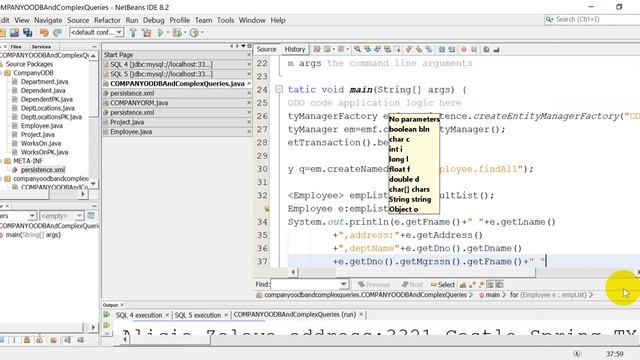
Task: Click the Shift Line Left icon
Action: tap(441, 49)
